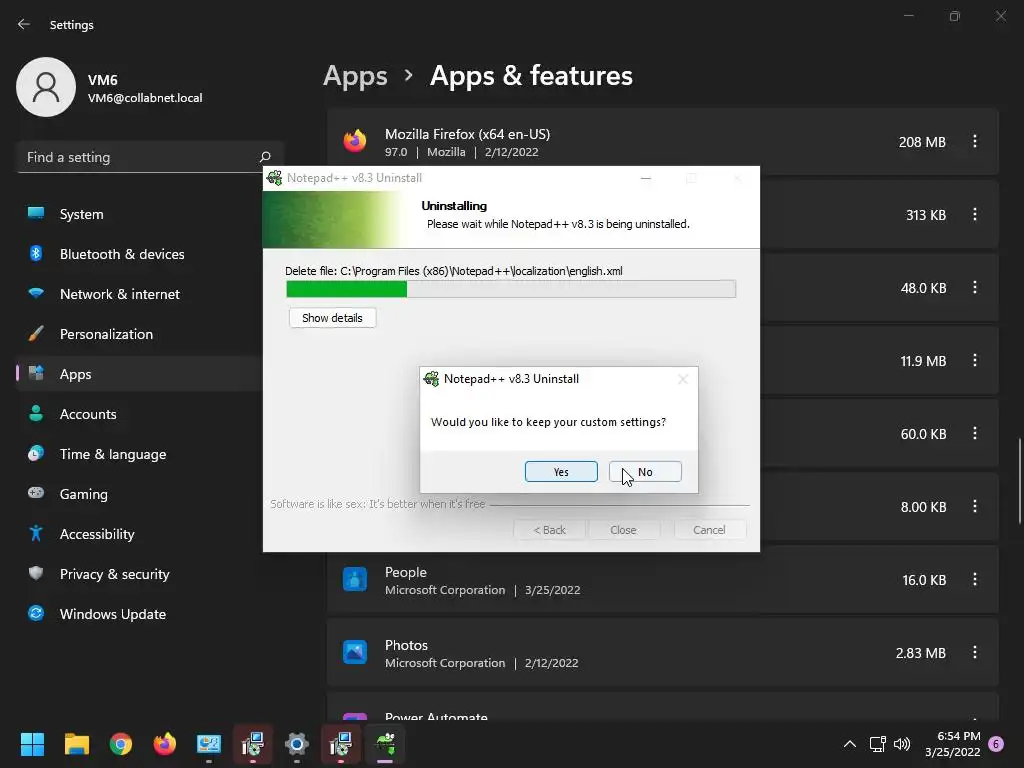Open Personalization settings
Screen dimensions: 1024x768
point(140,334)
